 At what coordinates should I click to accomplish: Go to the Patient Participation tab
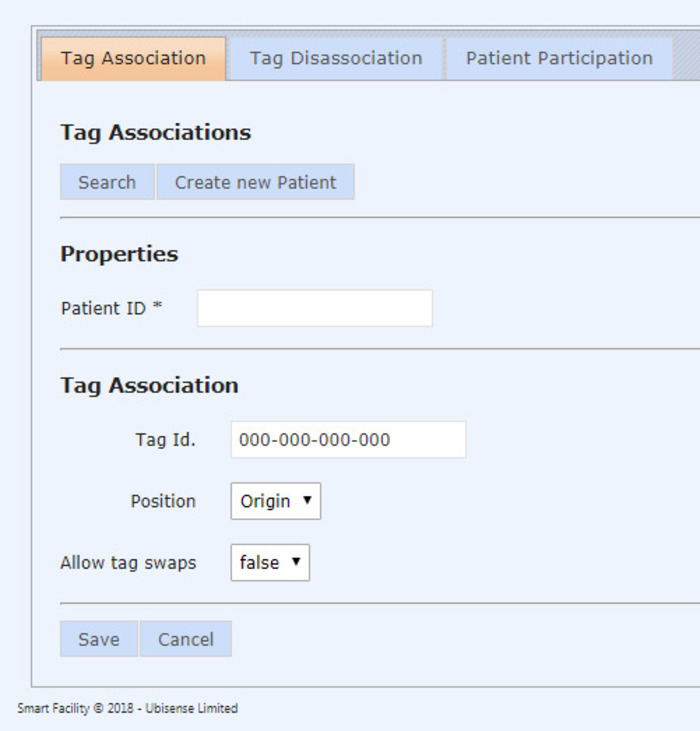559,58
